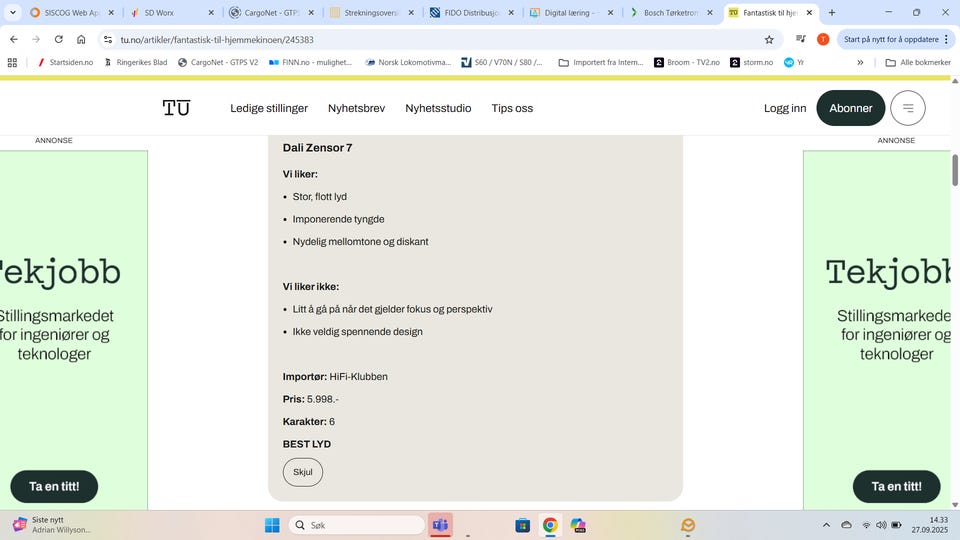Open Microsoft Teams from taskbar

[x=440, y=525]
